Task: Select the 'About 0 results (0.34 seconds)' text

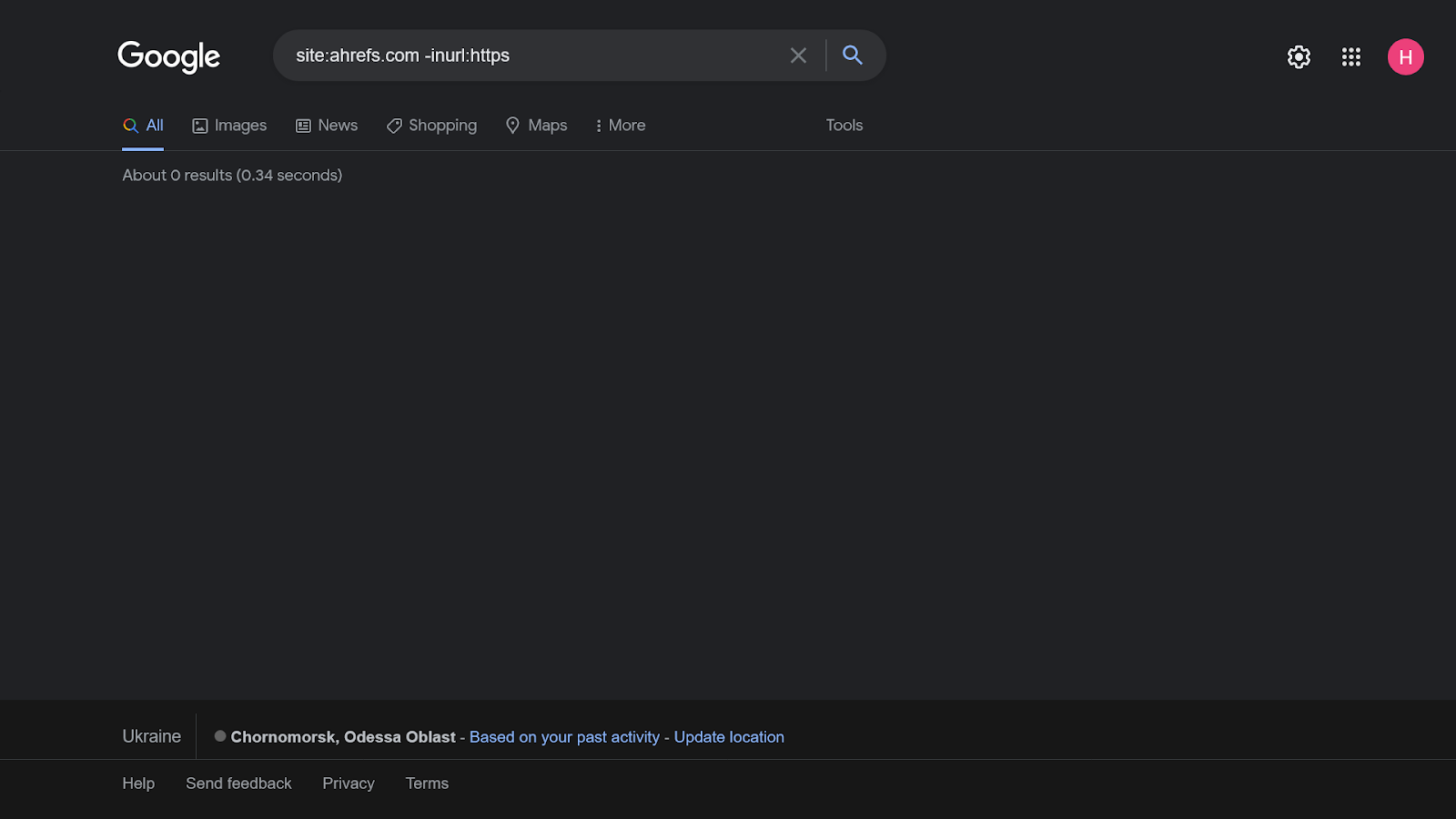Action: click(x=232, y=176)
